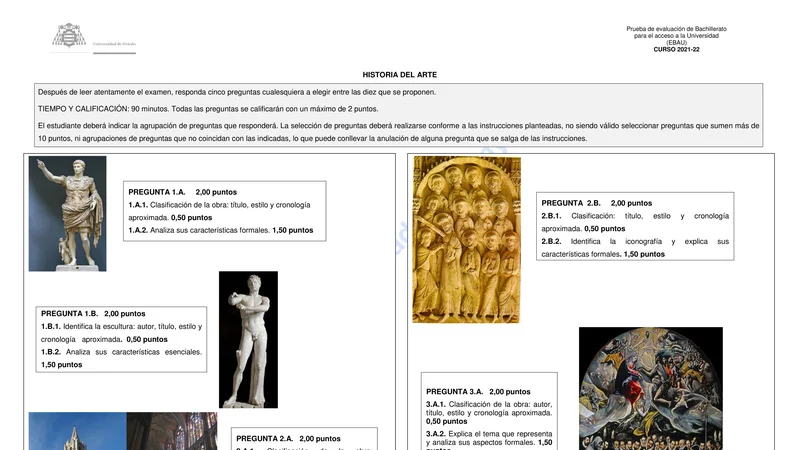Click the cathedral interior stained-glass photo

[x=171, y=431]
